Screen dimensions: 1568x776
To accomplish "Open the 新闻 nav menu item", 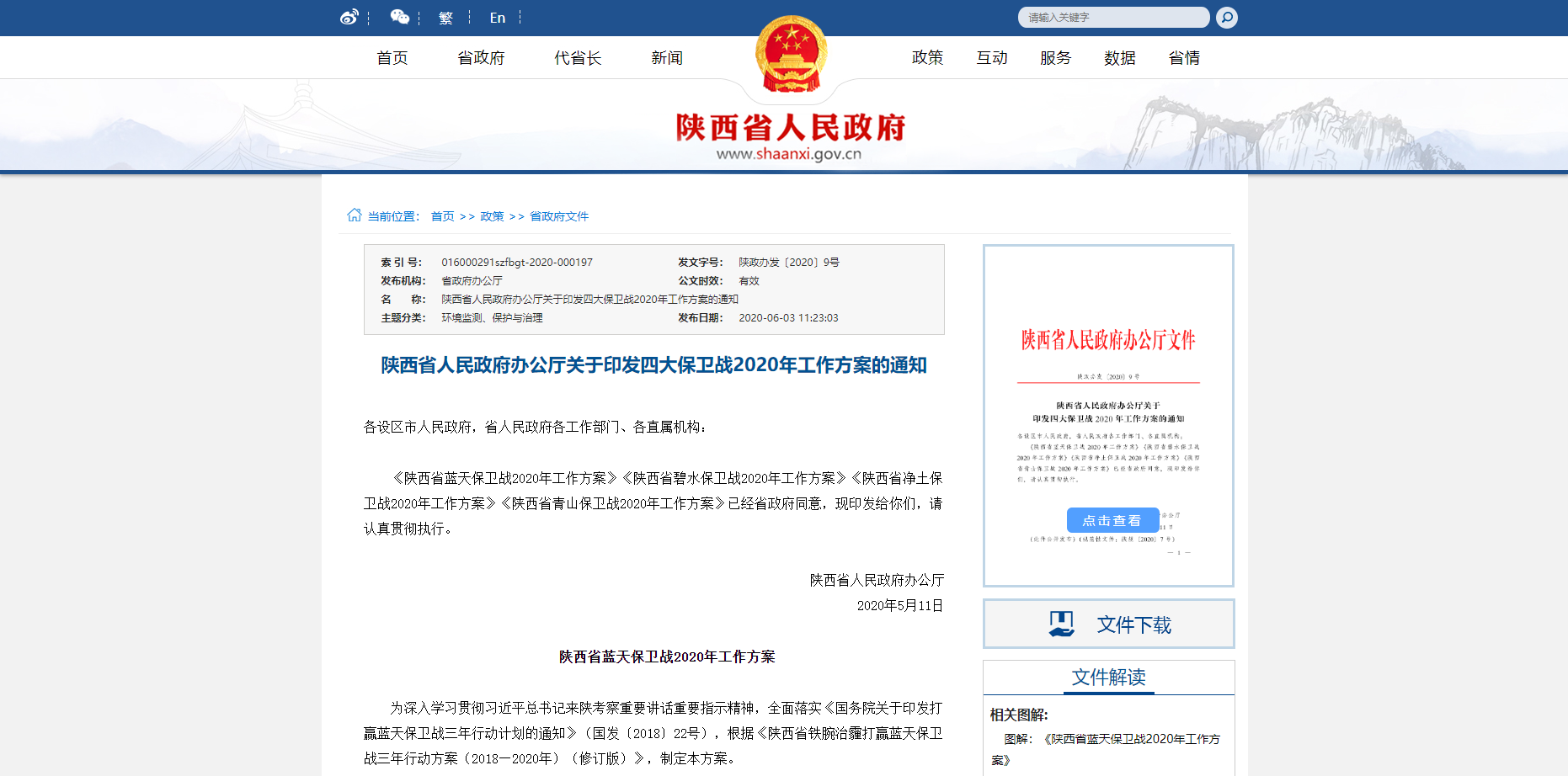I will coord(666,58).
